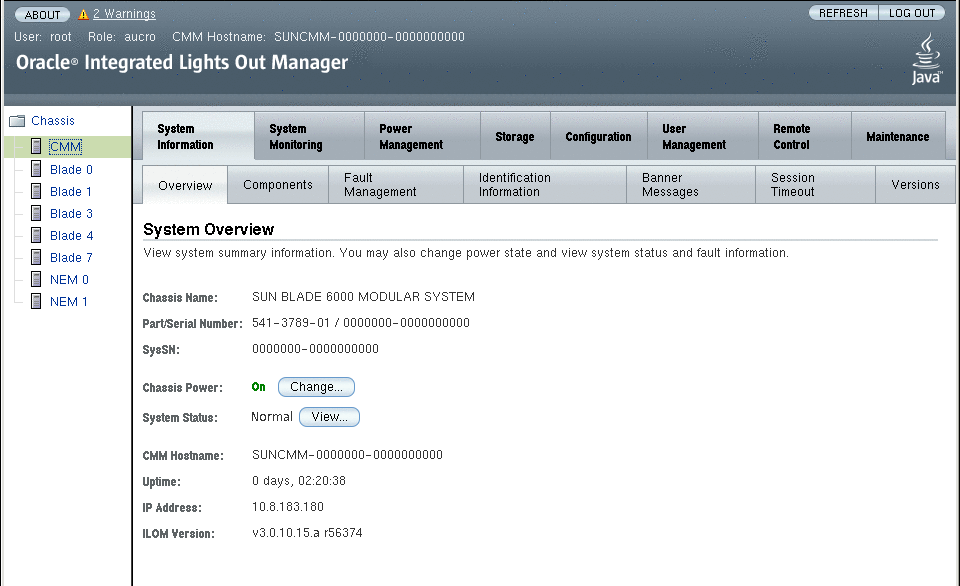Click the uptime value '0 days, 02:20:38'
The height and width of the screenshot is (586, 960).
[x=299, y=481]
